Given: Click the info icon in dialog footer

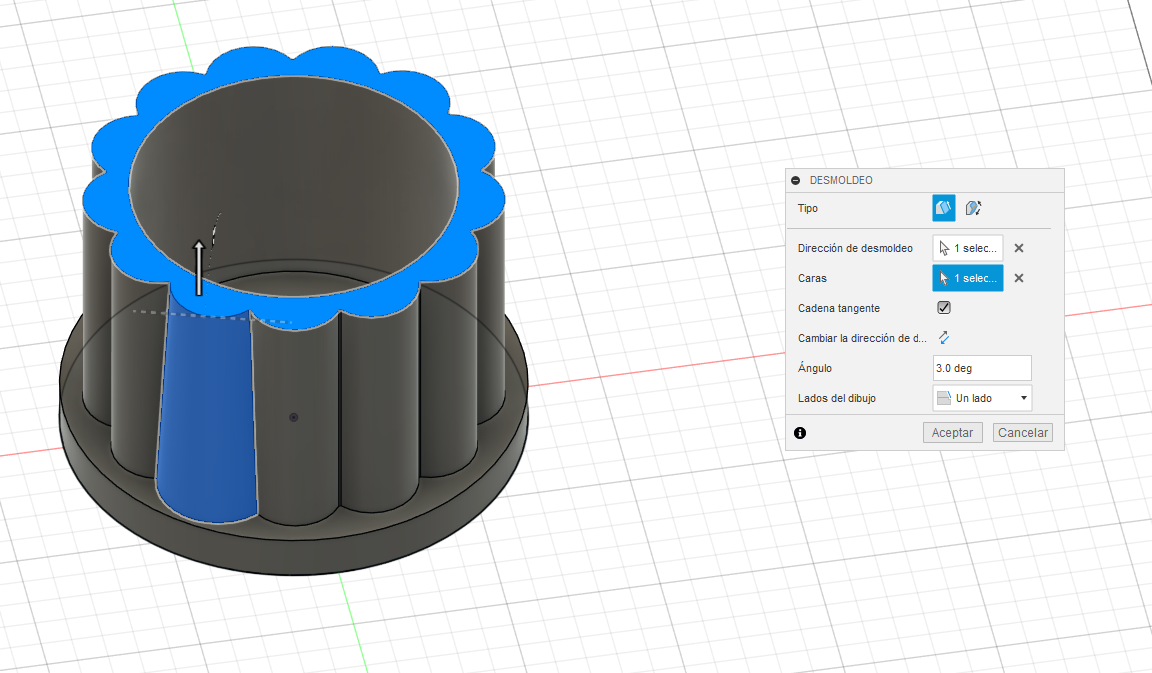Looking at the screenshot, I should point(800,433).
